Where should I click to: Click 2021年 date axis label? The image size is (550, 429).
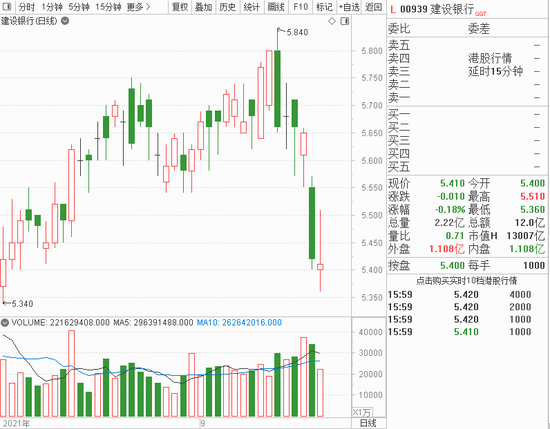pyautogui.click(x=17, y=423)
